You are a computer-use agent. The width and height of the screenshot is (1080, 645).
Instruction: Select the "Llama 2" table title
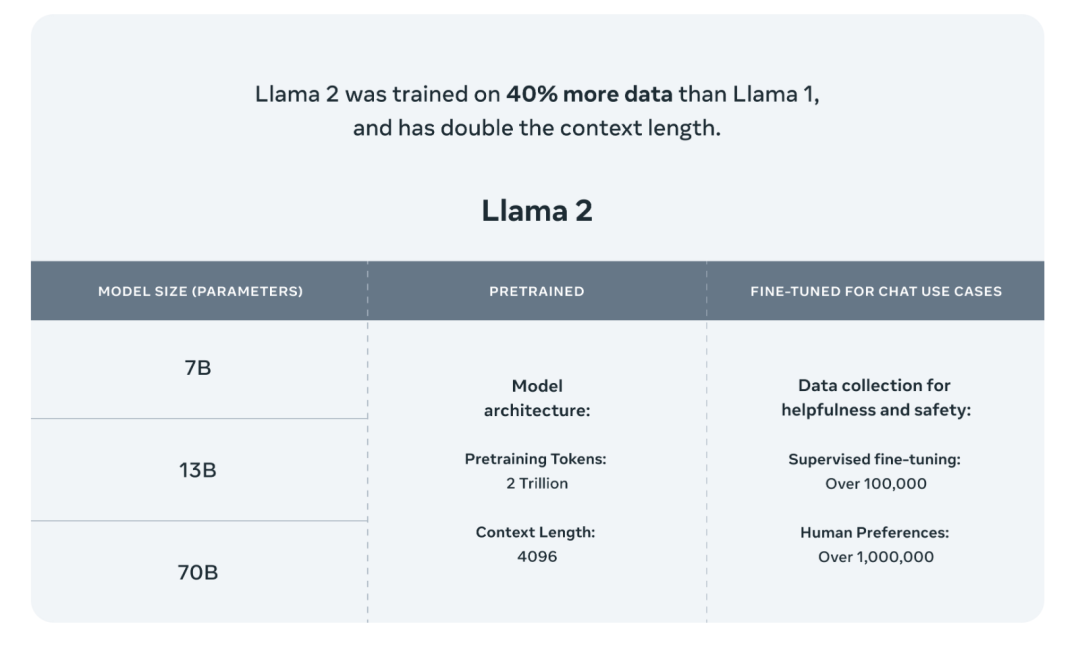[537, 210]
